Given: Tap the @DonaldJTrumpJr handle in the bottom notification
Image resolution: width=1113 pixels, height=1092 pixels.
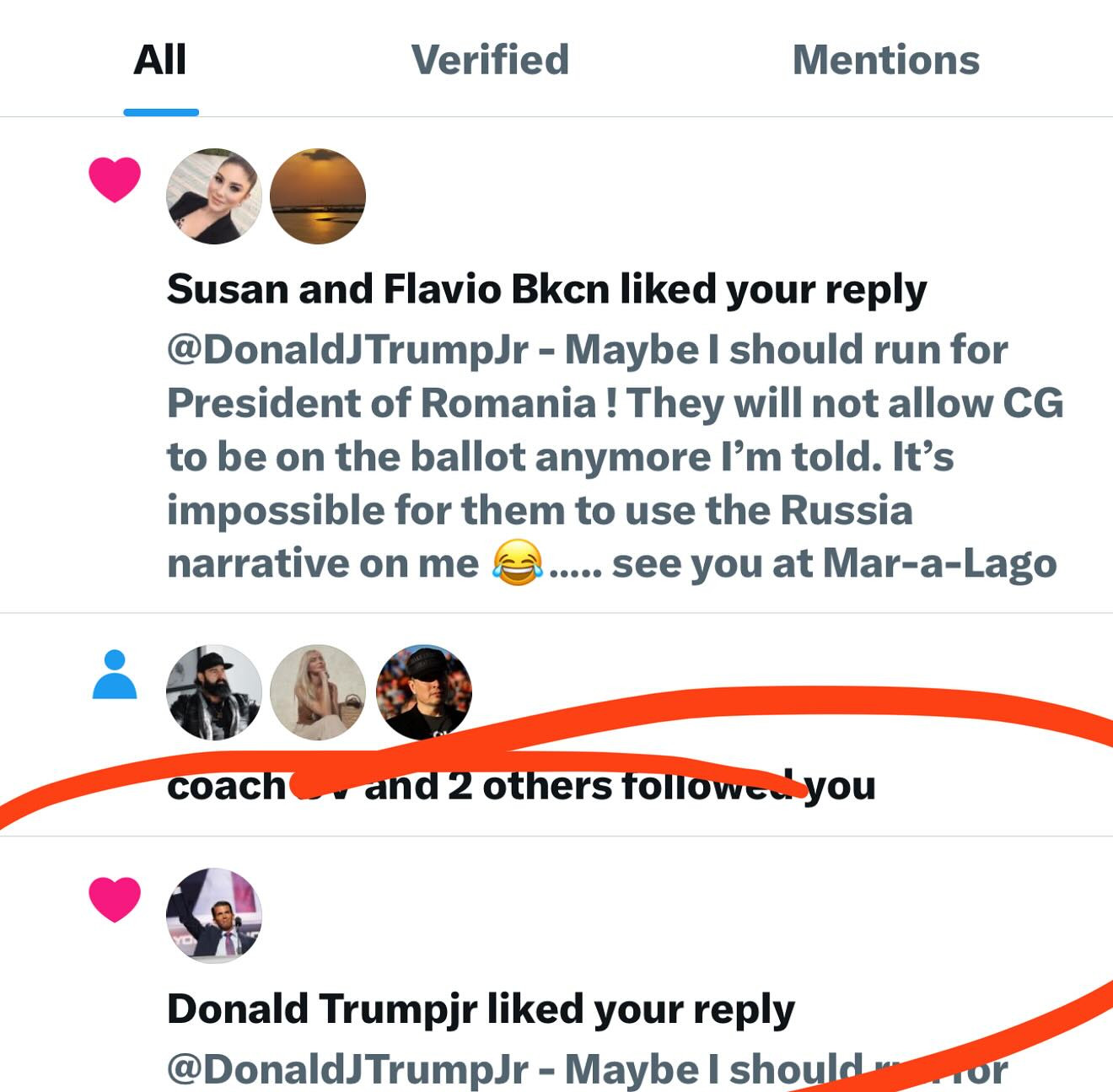Looking at the screenshot, I should pyautogui.click(x=347, y=1069).
